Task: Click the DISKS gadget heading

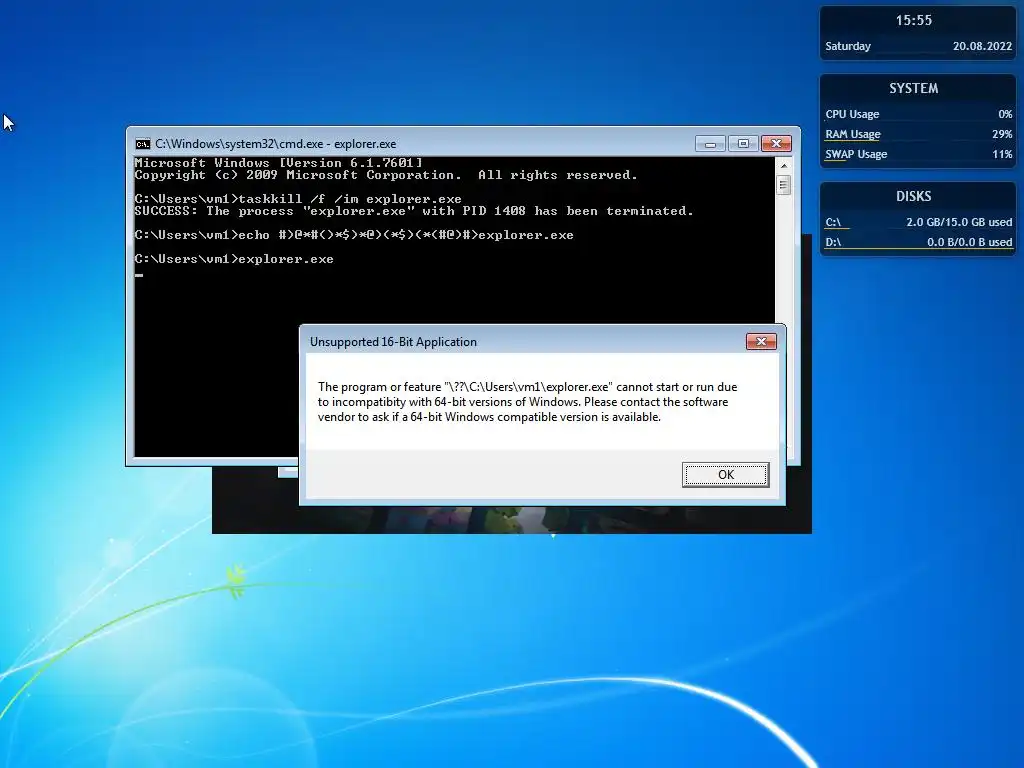Action: click(914, 196)
